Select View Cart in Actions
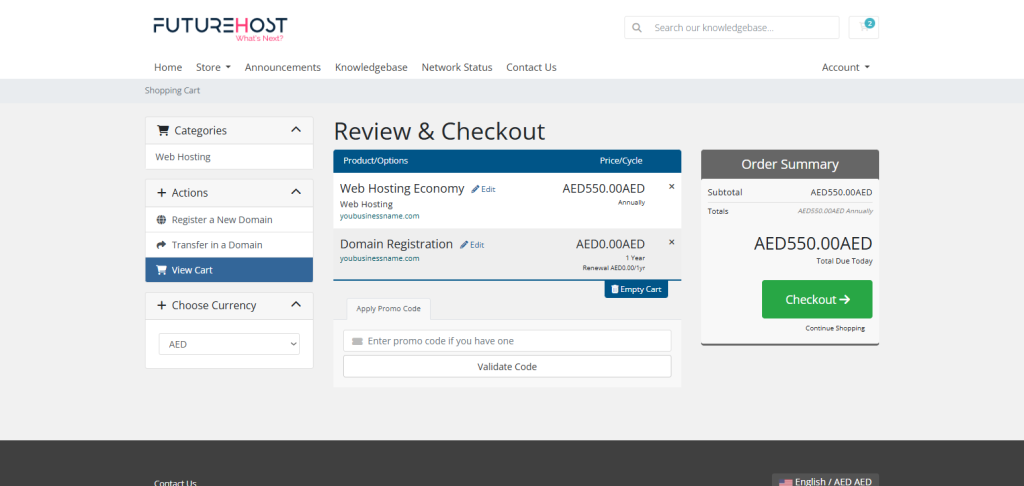1024x486 pixels. (x=229, y=270)
